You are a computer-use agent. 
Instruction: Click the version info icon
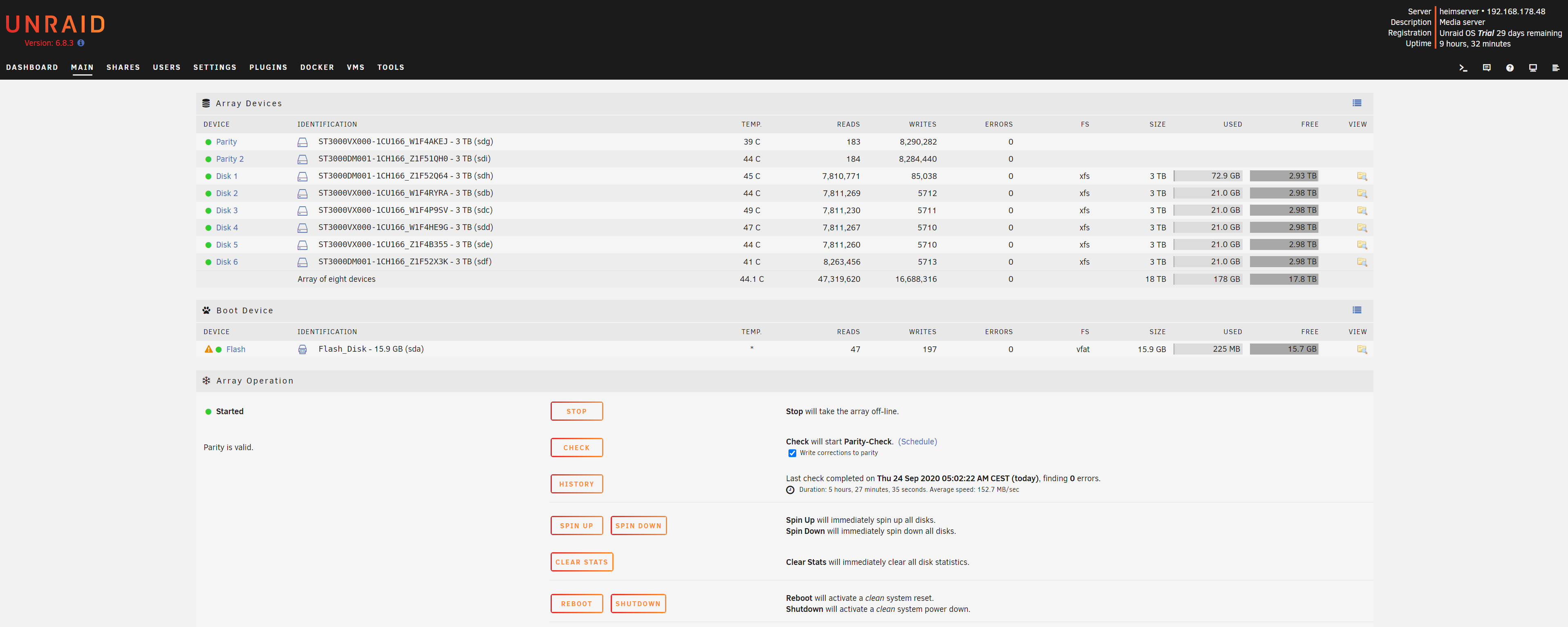[x=81, y=43]
